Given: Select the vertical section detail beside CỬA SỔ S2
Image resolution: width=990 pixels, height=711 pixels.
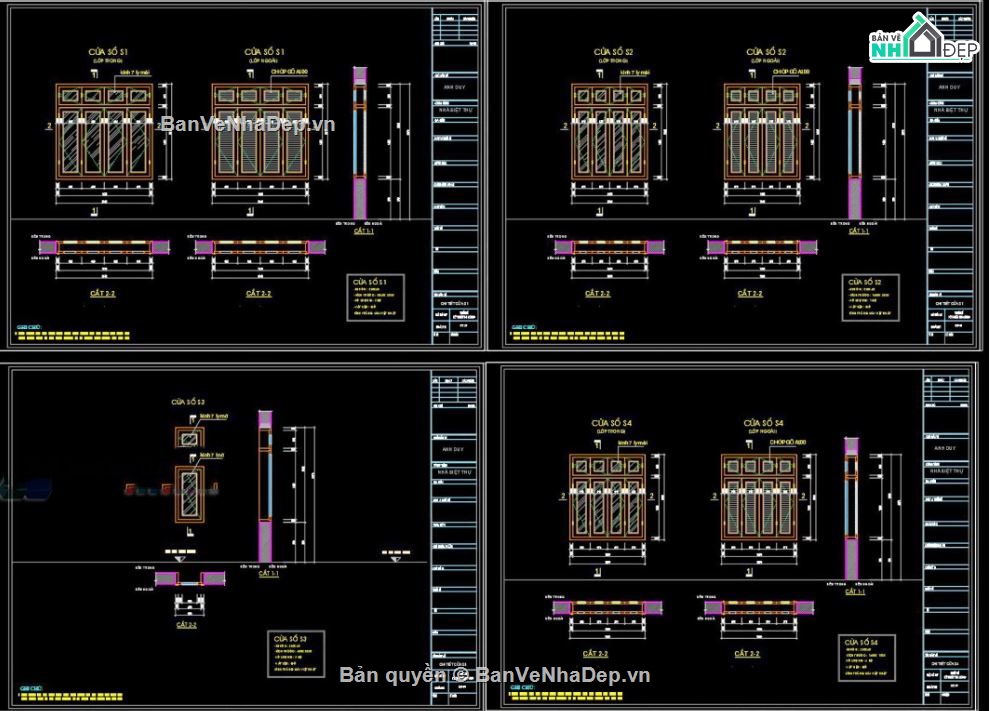Looking at the screenshot, I should (x=856, y=140).
